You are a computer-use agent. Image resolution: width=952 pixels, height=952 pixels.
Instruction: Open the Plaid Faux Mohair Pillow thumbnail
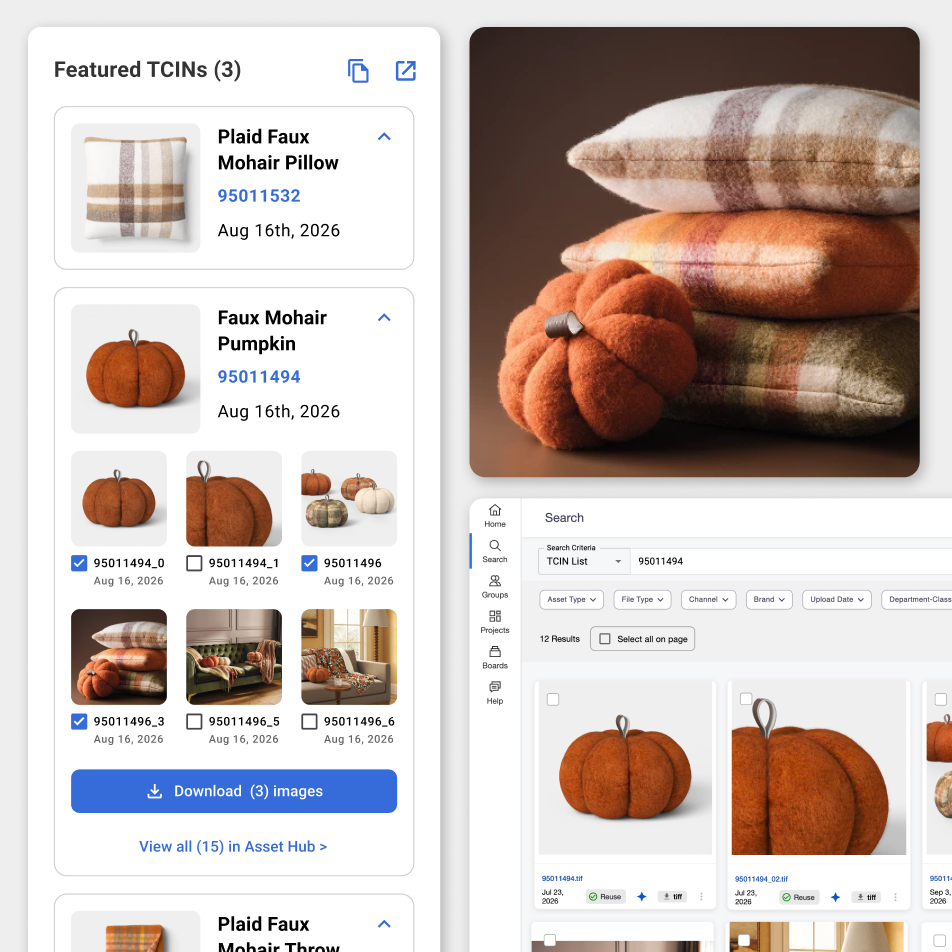135,188
